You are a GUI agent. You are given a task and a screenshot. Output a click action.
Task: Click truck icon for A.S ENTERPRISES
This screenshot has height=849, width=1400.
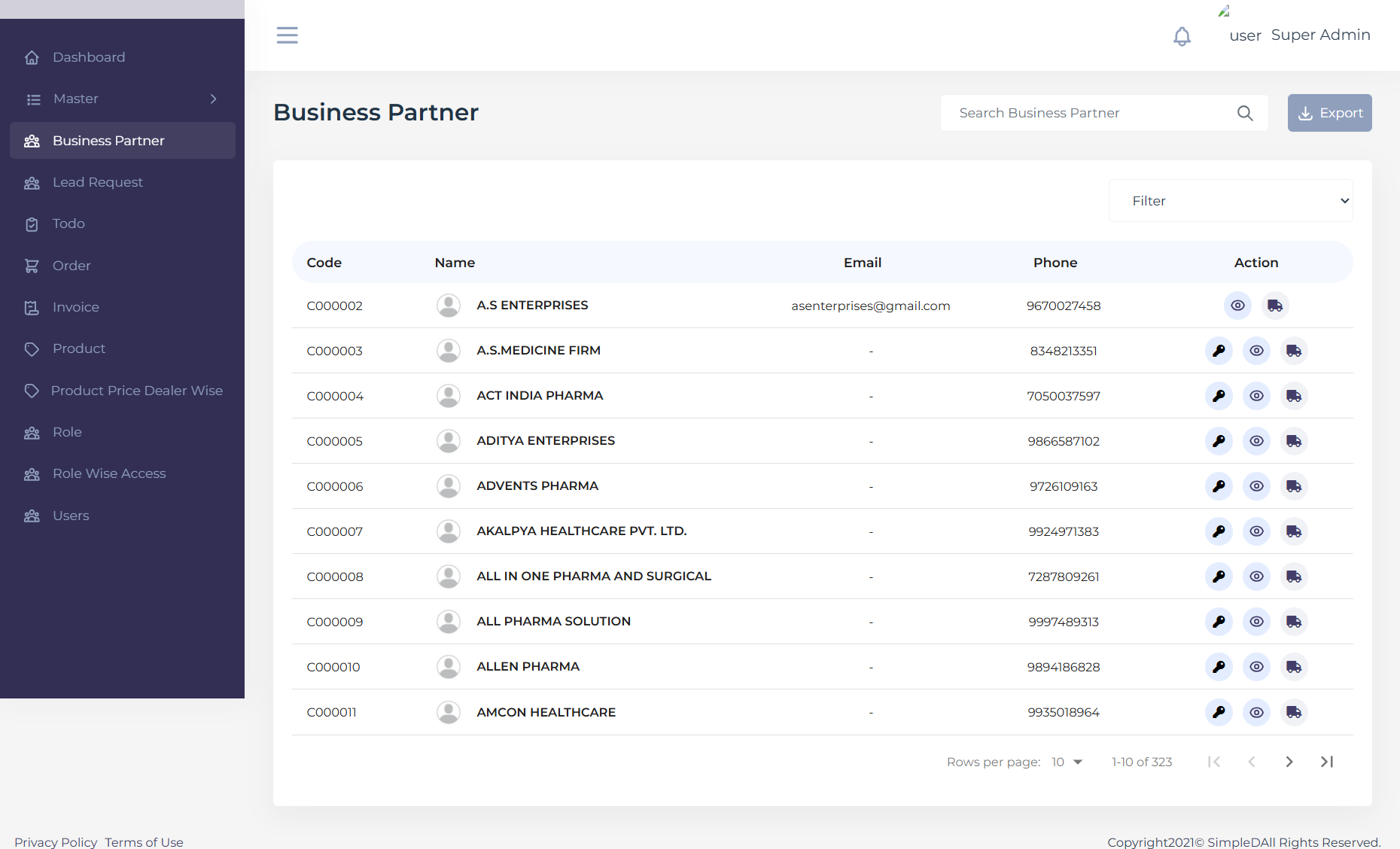click(1275, 306)
